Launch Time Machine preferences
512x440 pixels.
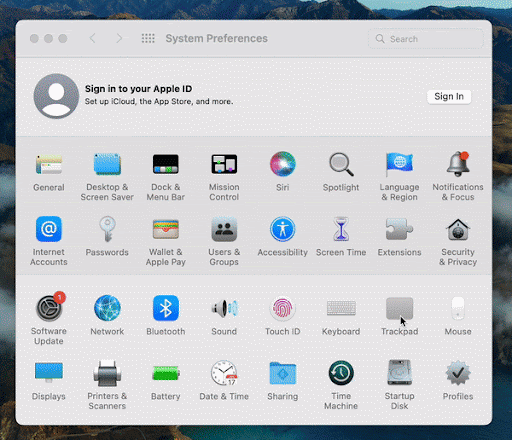341,373
